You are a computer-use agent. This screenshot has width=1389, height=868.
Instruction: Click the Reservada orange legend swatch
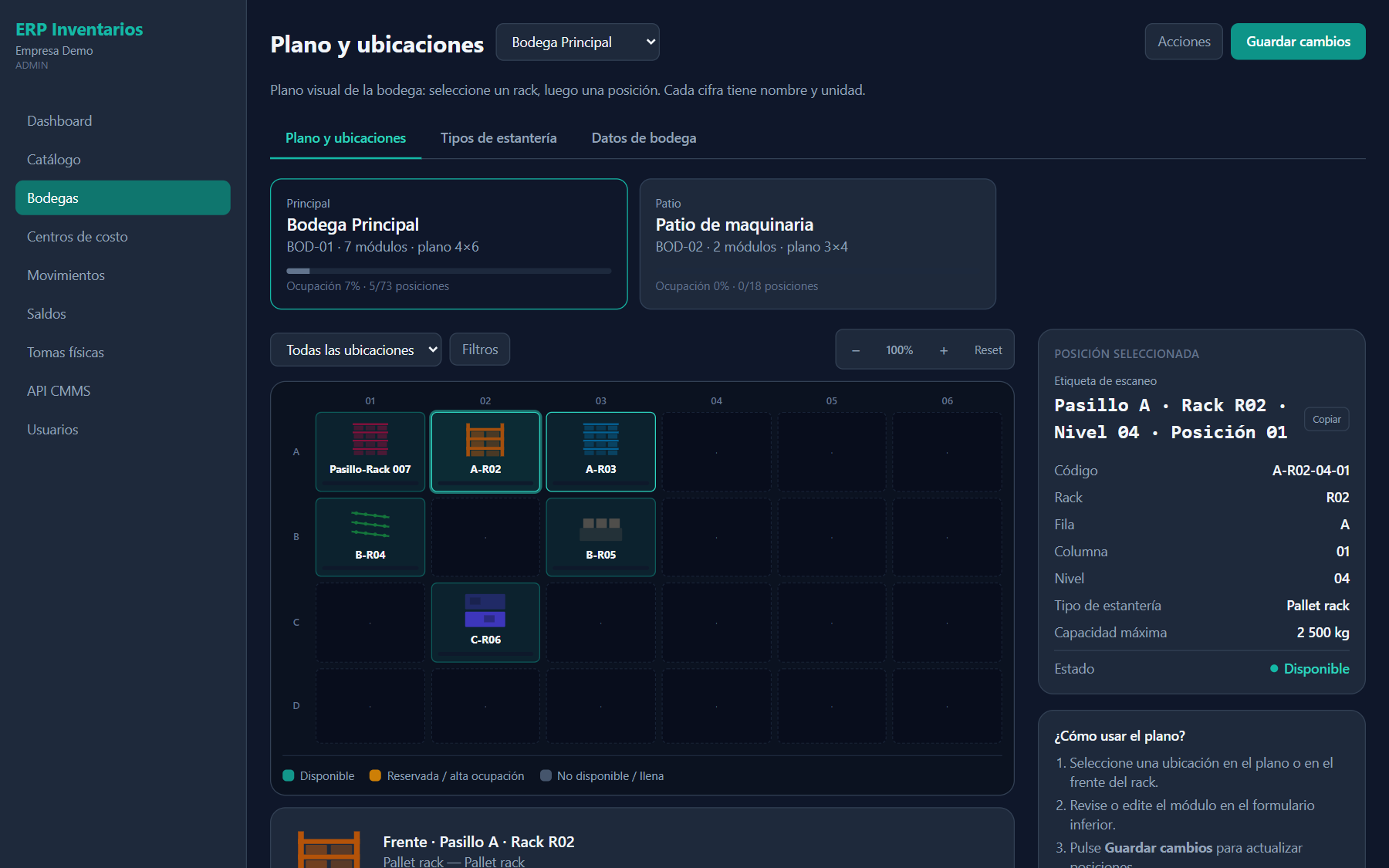376,775
